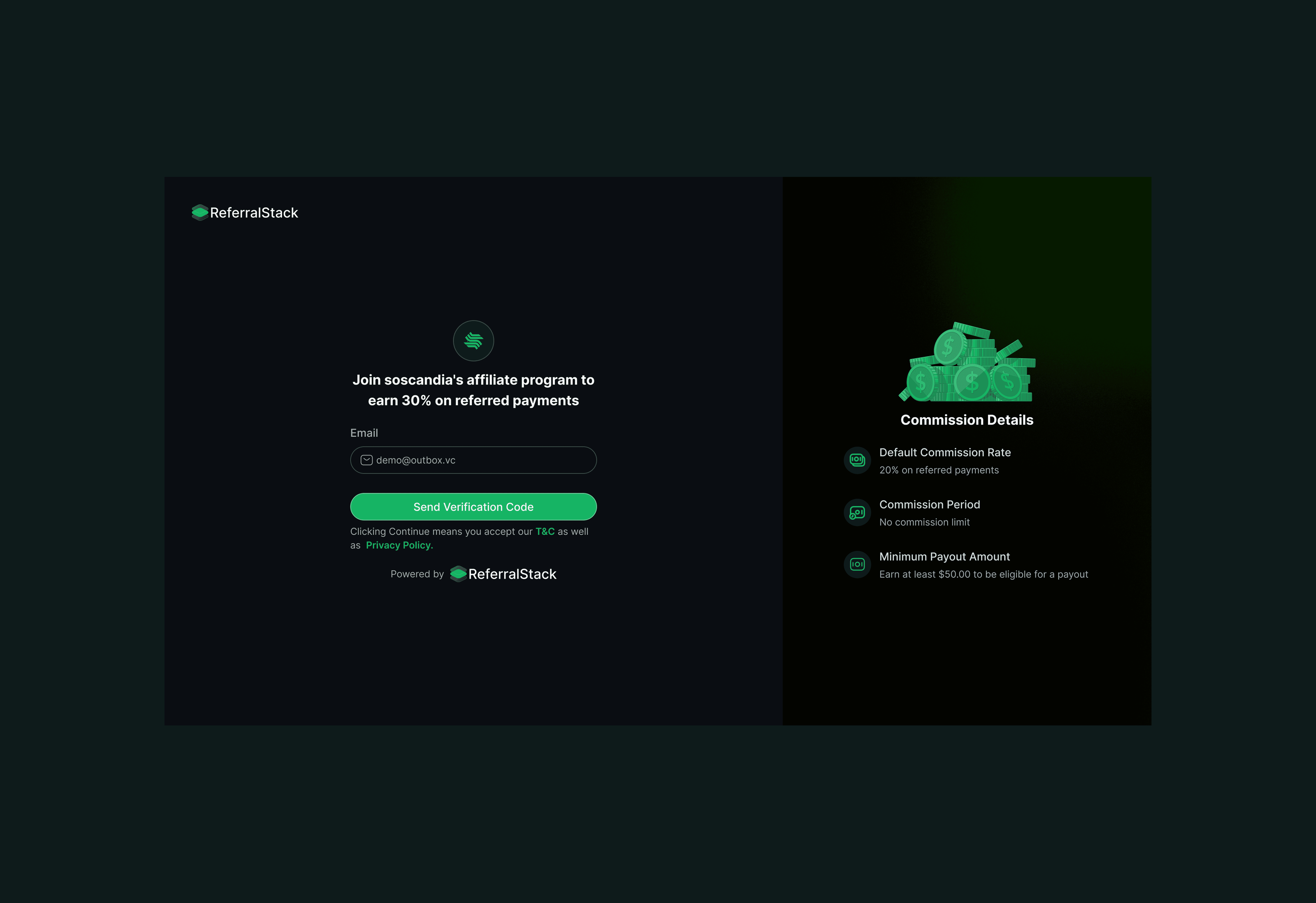Click the Minimum Payout Amount icon
Viewport: 1316px width, 903px height.
[x=857, y=564]
